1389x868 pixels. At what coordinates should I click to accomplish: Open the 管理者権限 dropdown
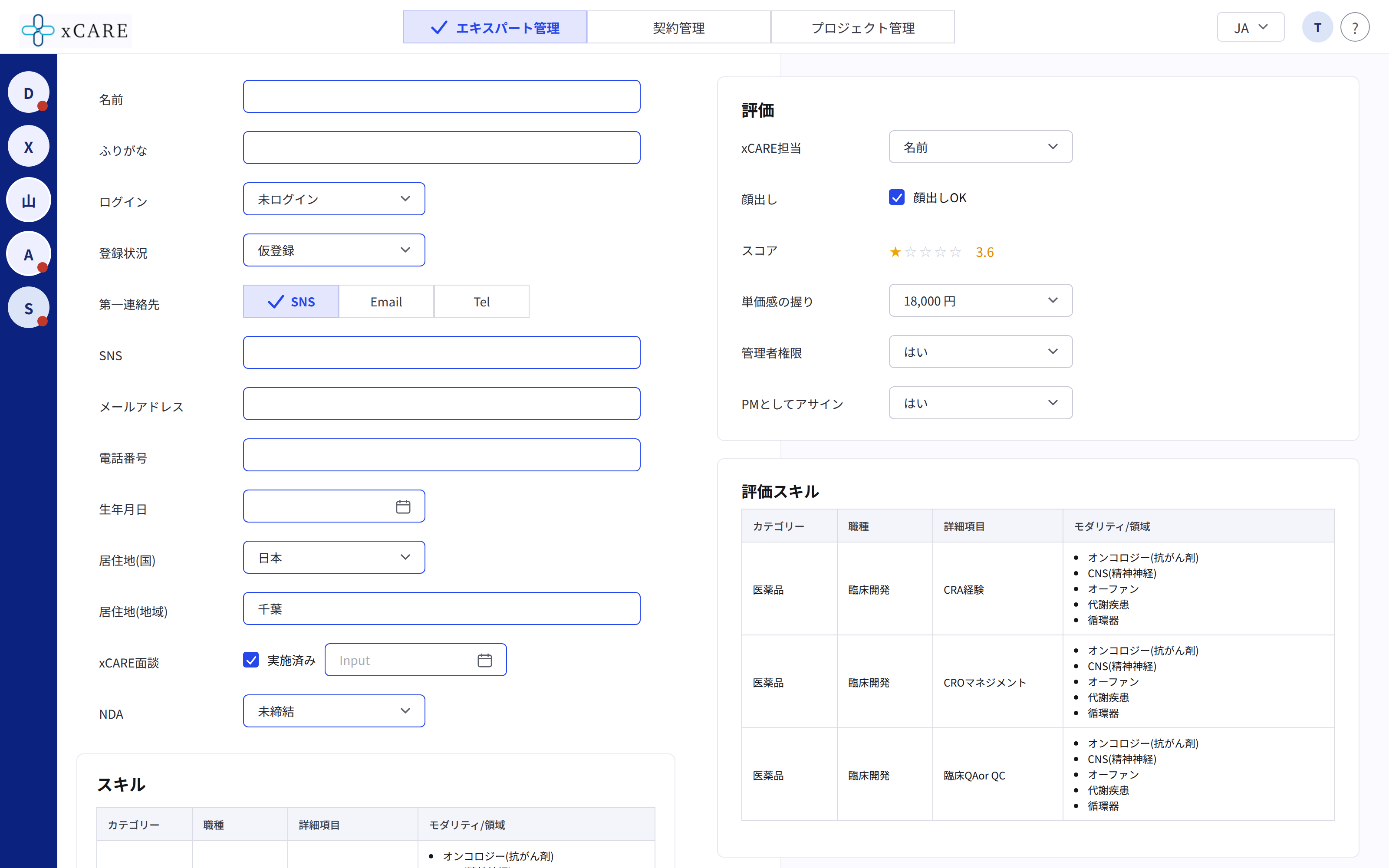pos(981,352)
